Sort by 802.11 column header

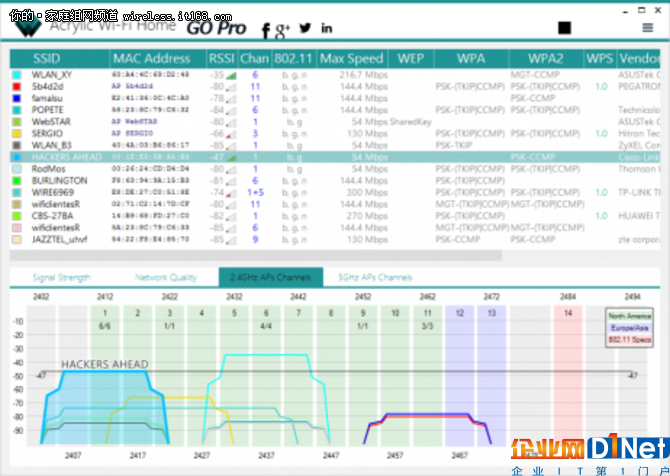tap(294, 59)
